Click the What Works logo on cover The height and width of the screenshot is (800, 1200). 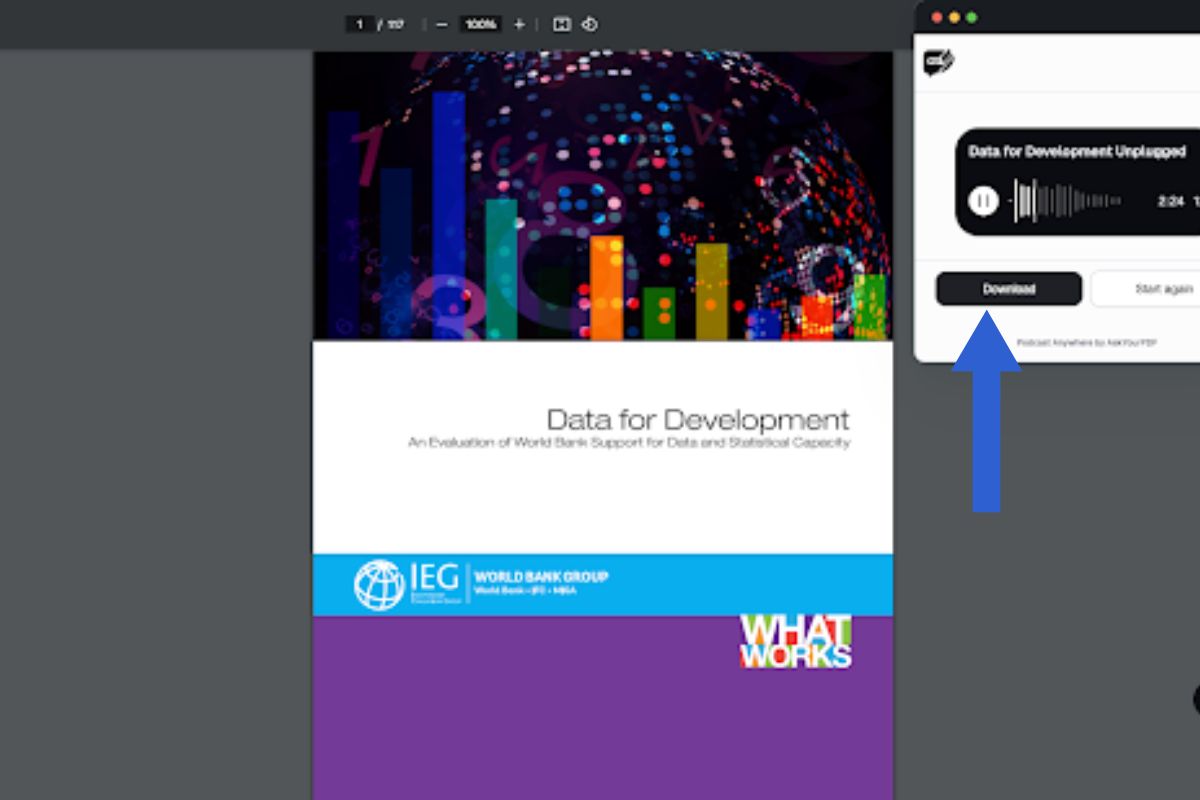click(x=795, y=641)
